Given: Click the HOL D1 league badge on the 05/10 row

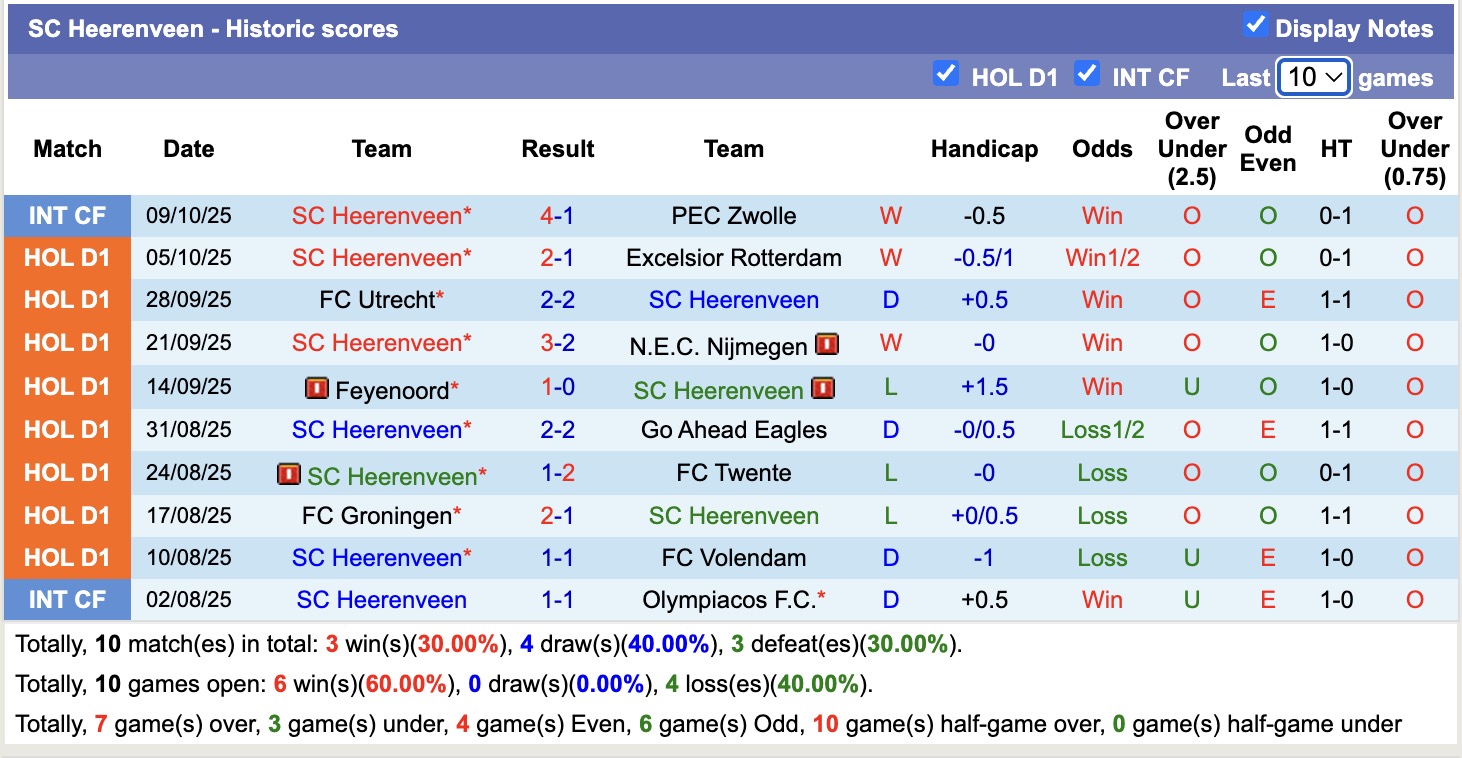Looking at the screenshot, I should pos(67,257).
